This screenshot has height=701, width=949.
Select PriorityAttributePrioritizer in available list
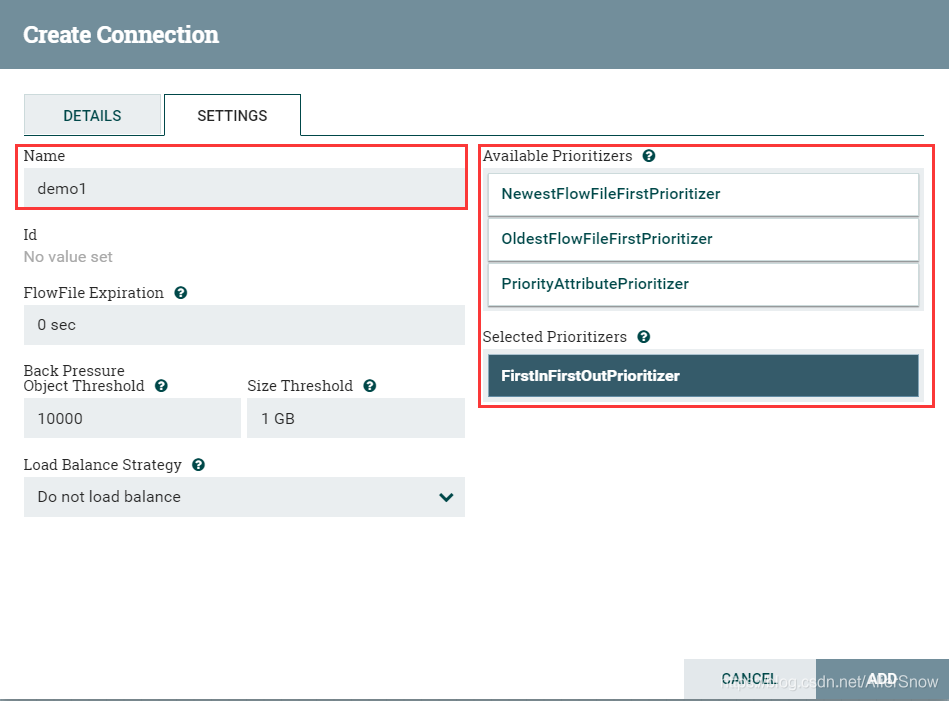tap(703, 284)
